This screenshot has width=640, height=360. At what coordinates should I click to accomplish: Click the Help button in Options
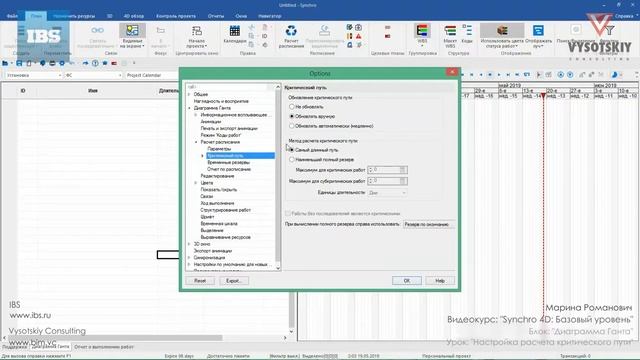440,281
